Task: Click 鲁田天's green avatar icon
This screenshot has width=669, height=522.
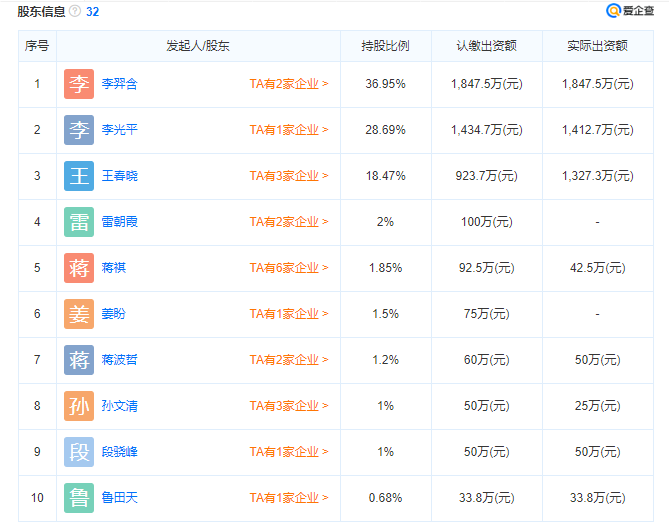Action: 79,498
